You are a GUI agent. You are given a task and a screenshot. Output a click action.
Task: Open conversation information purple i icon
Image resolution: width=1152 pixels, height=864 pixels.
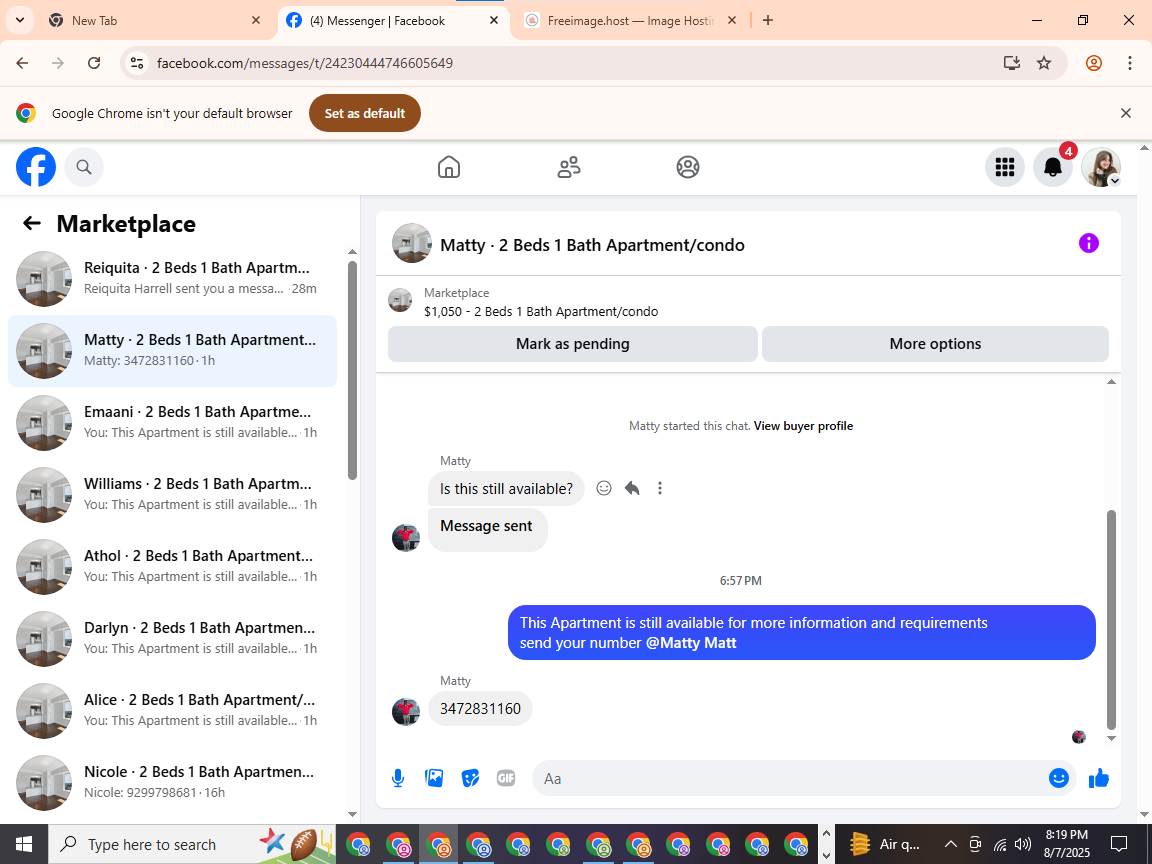point(1088,243)
